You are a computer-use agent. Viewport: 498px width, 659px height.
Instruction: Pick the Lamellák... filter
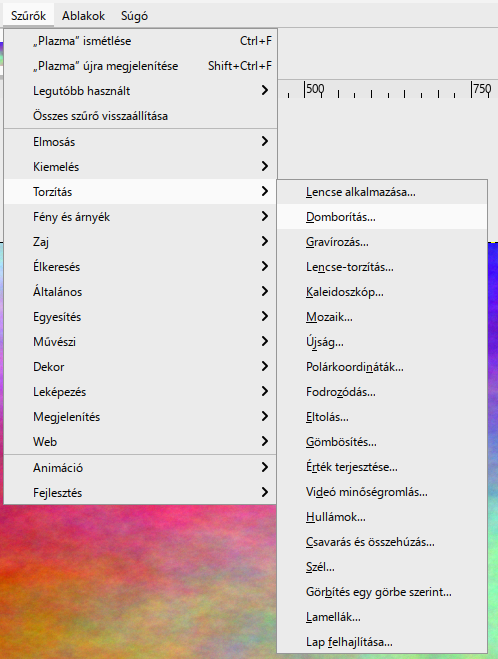382,617
